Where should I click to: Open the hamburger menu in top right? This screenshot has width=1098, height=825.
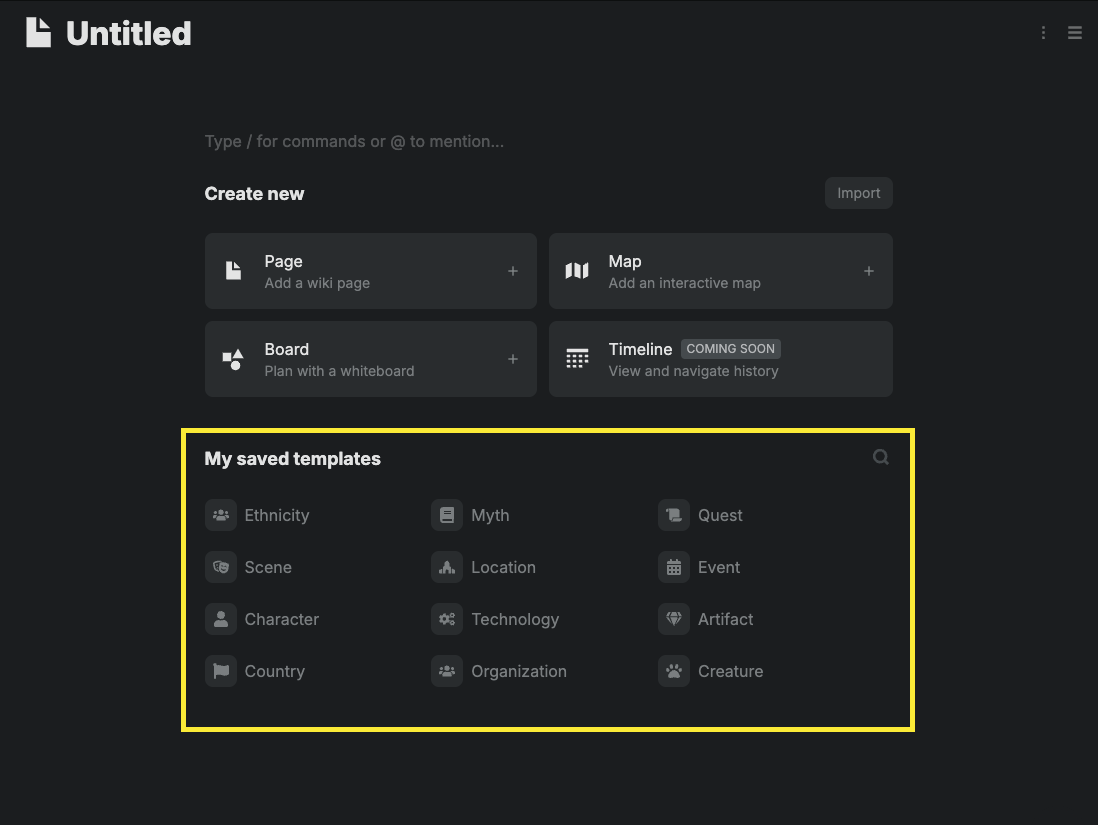(1075, 33)
